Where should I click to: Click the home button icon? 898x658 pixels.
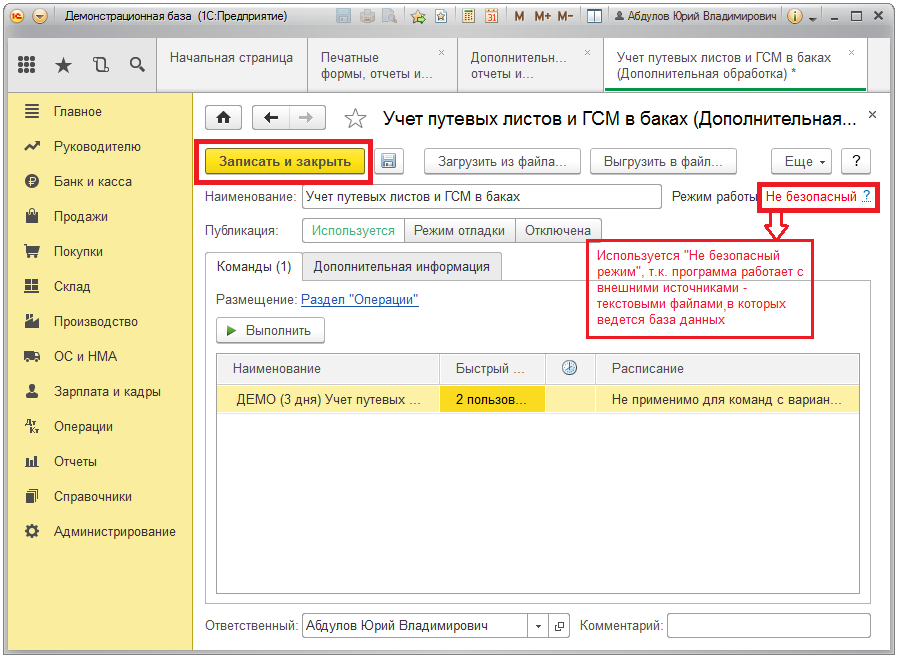pyautogui.click(x=223, y=118)
